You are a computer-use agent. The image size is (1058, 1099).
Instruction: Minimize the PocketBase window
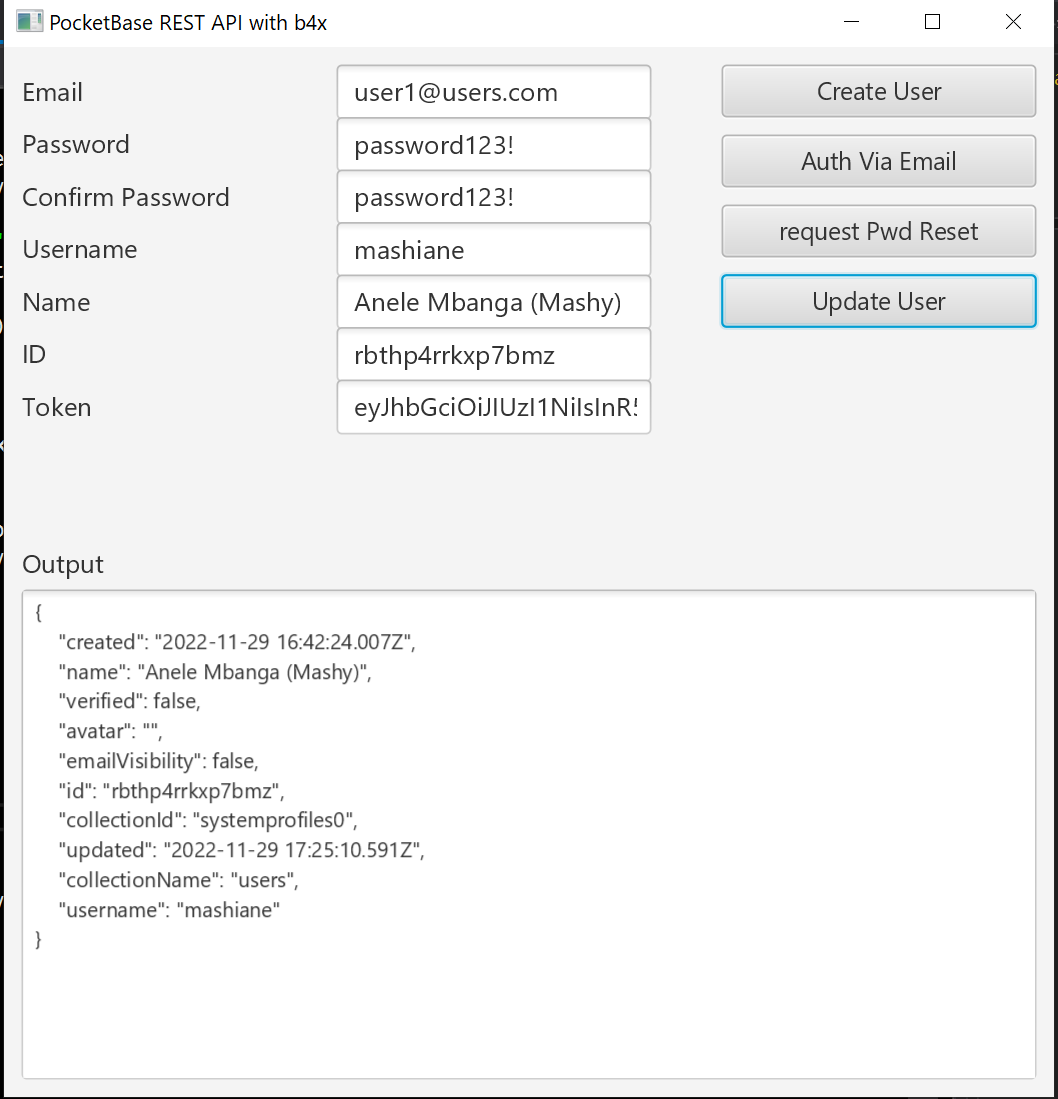click(x=852, y=21)
